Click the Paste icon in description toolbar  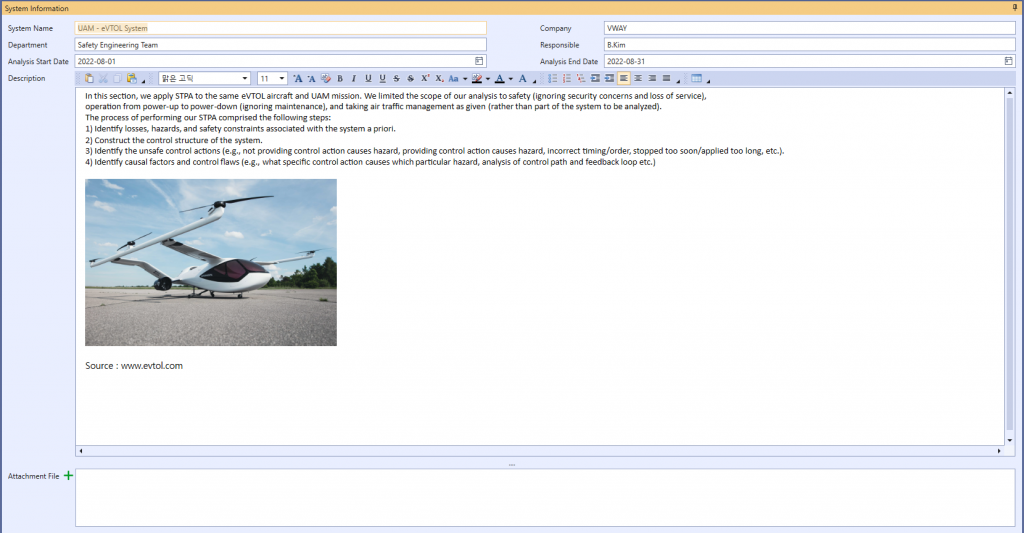pos(89,78)
